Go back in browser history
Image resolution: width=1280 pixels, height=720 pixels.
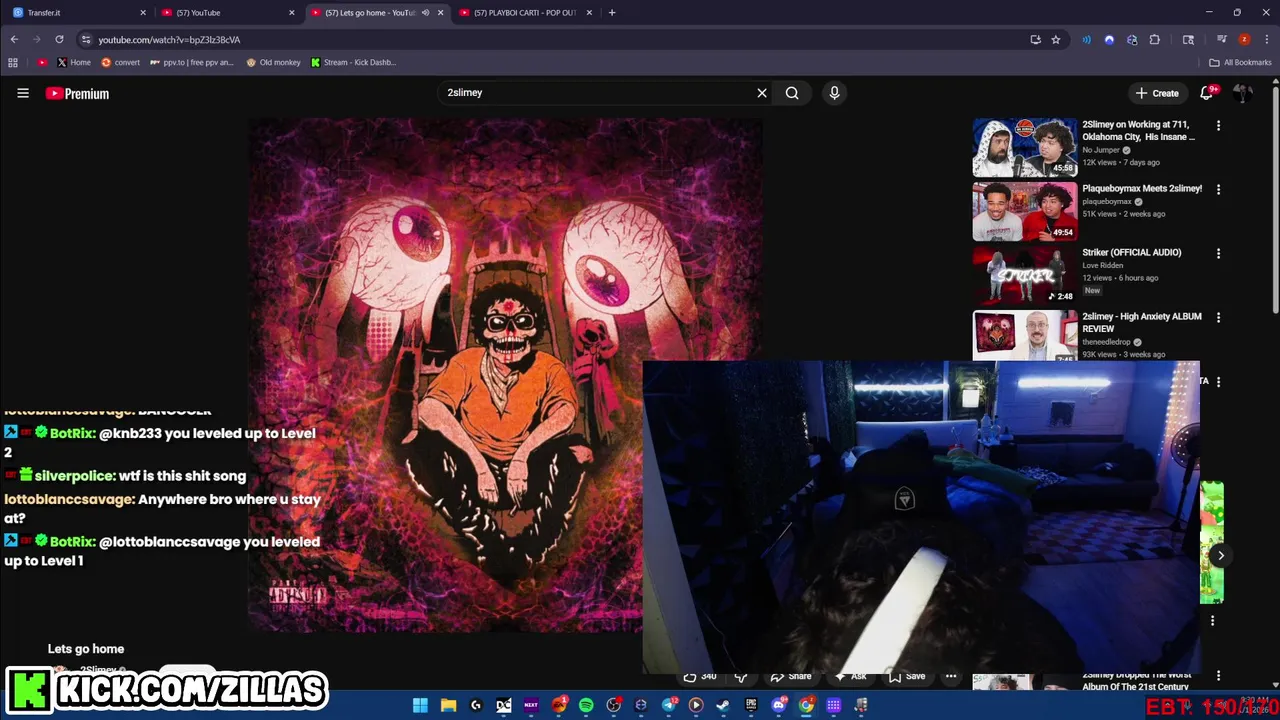tap(14, 39)
